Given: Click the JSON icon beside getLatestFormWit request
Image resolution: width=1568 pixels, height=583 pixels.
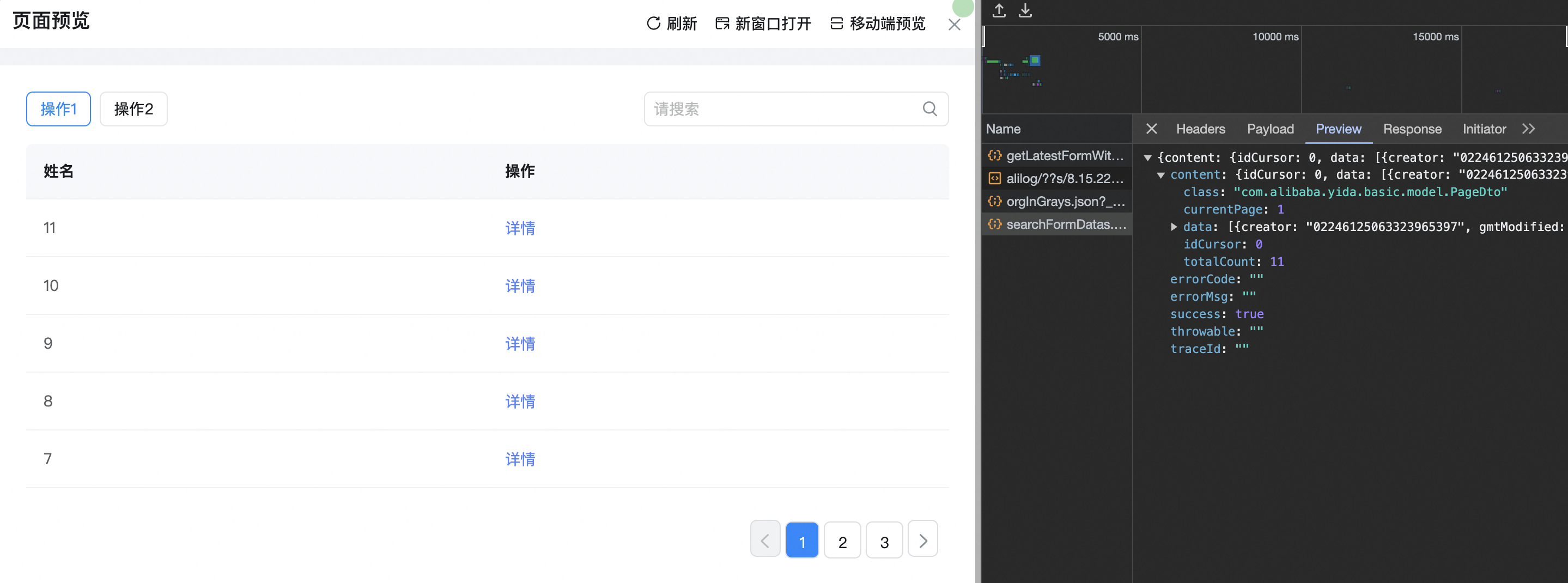Looking at the screenshot, I should (995, 156).
